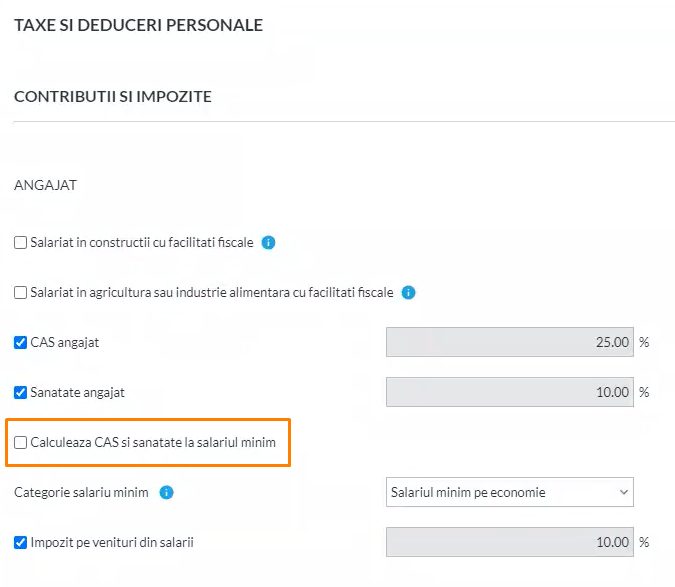Click TAXE SI DEDUCERI PERSONALE title

[x=138, y=25]
